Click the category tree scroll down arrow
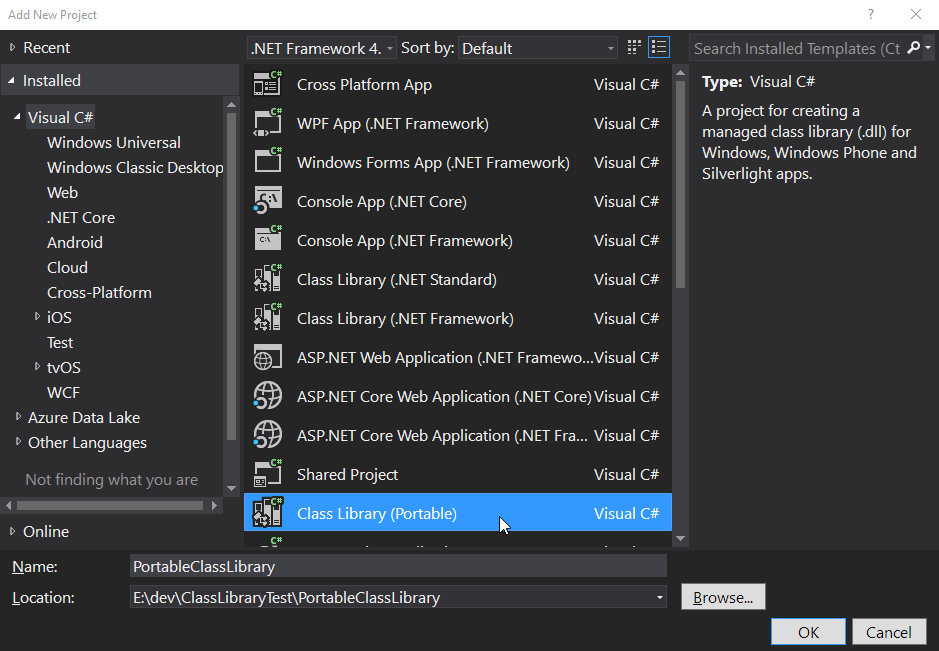The image size is (939, 651). tap(231, 489)
